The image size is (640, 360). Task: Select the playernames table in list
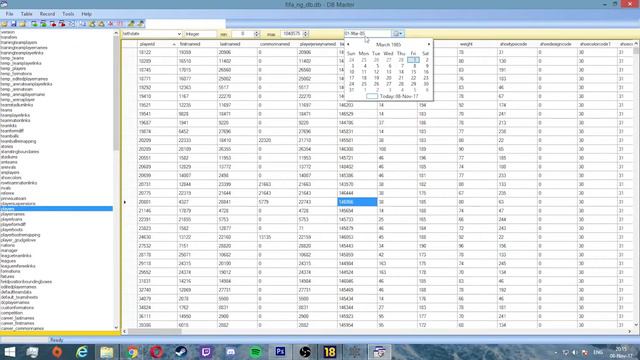(13, 214)
